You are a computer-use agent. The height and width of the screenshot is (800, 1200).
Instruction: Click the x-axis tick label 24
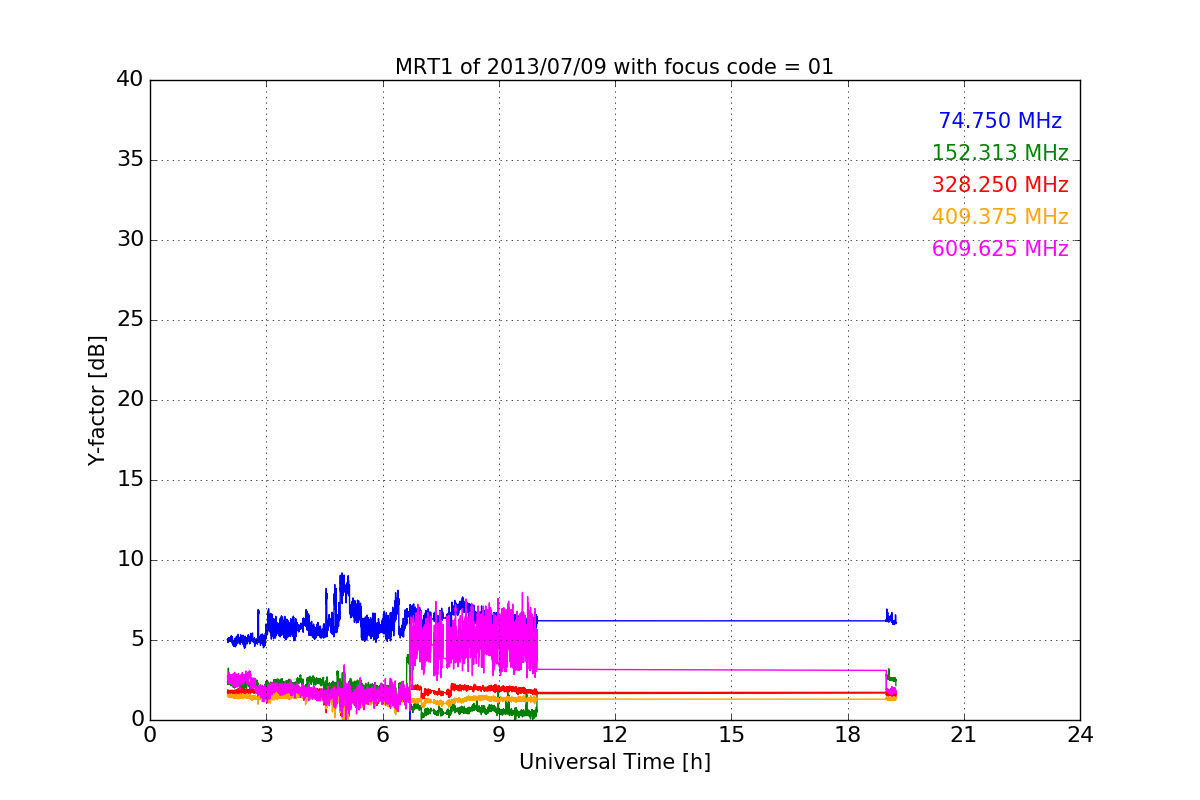point(1080,735)
